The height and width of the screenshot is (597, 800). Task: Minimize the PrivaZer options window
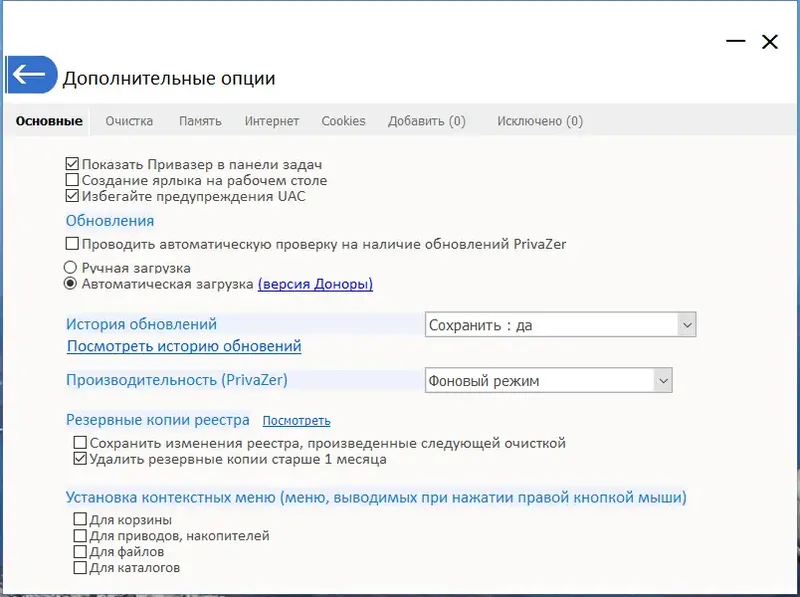pyautogui.click(x=735, y=41)
